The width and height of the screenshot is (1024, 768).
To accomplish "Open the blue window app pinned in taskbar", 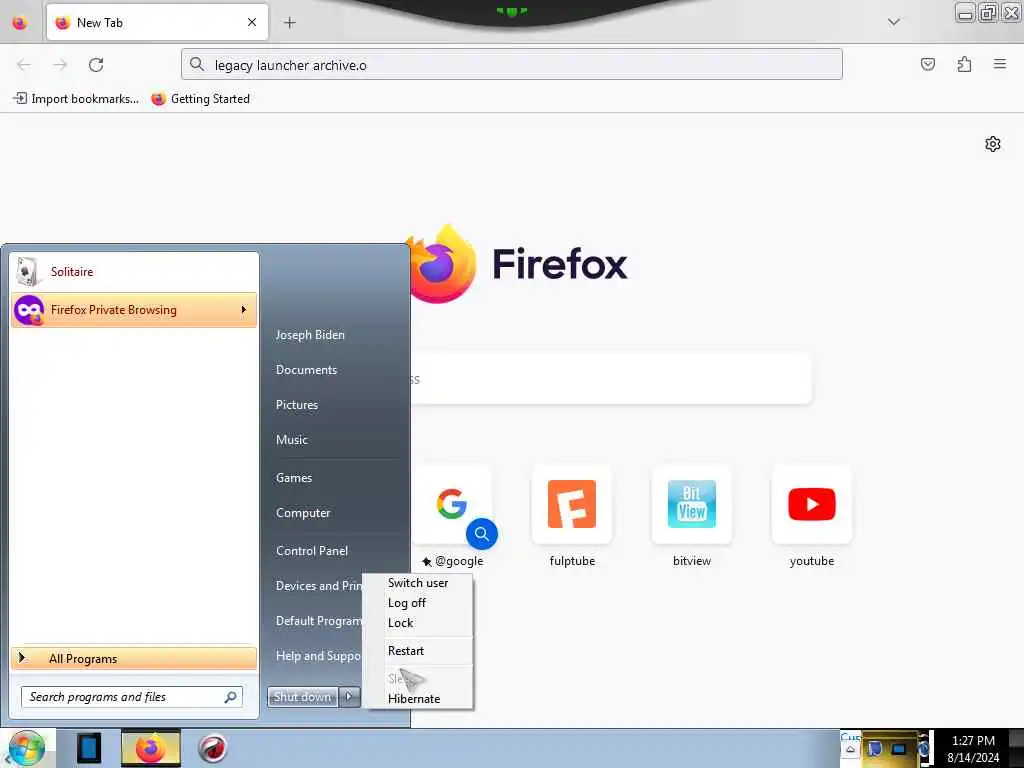I will (88, 748).
